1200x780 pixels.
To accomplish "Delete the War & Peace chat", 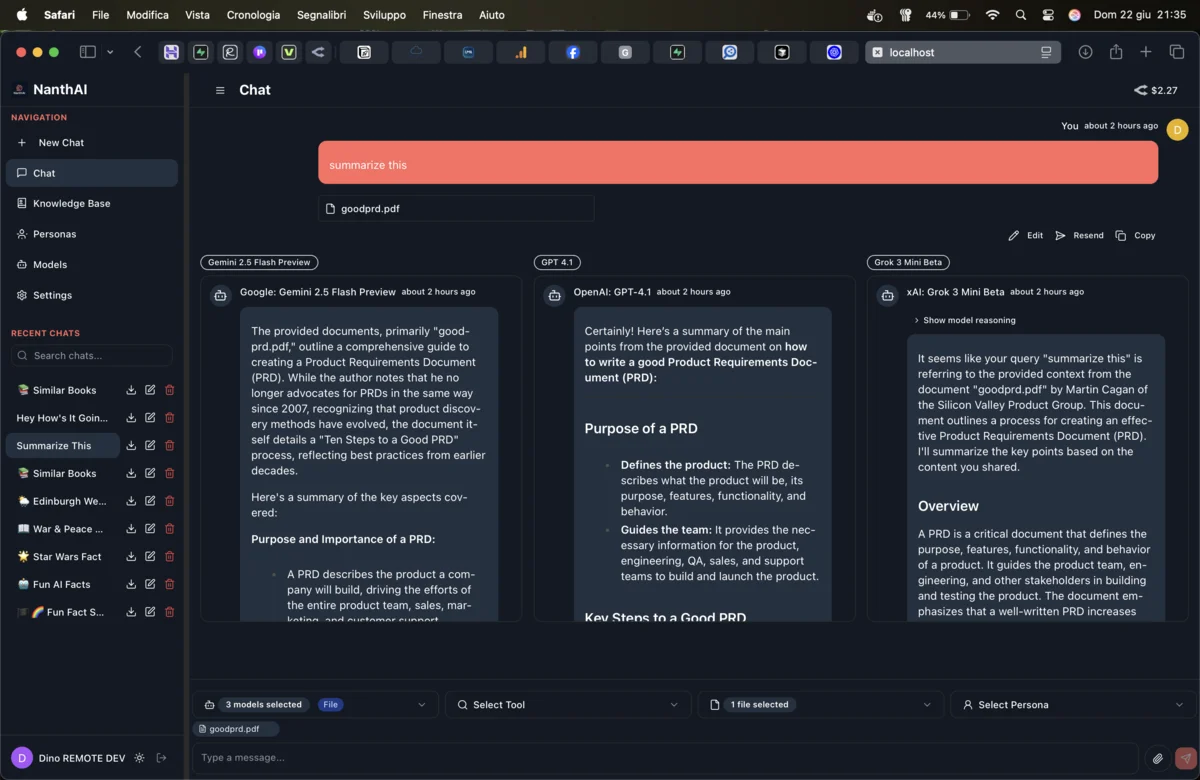I will 169,529.
